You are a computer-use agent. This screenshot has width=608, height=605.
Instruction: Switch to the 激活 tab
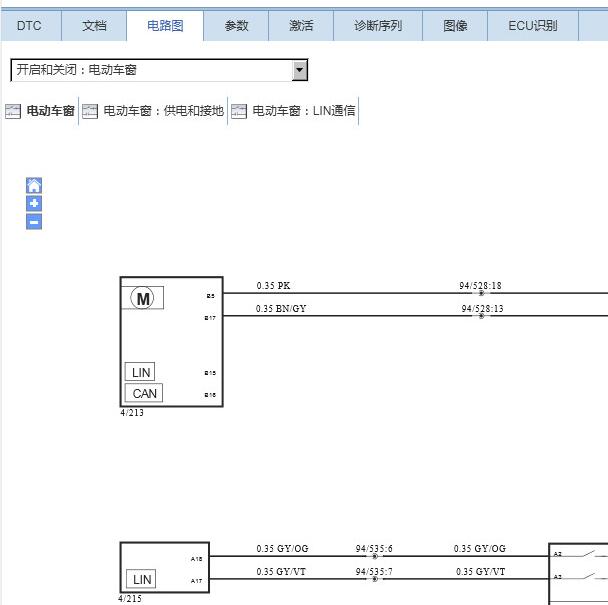click(301, 26)
